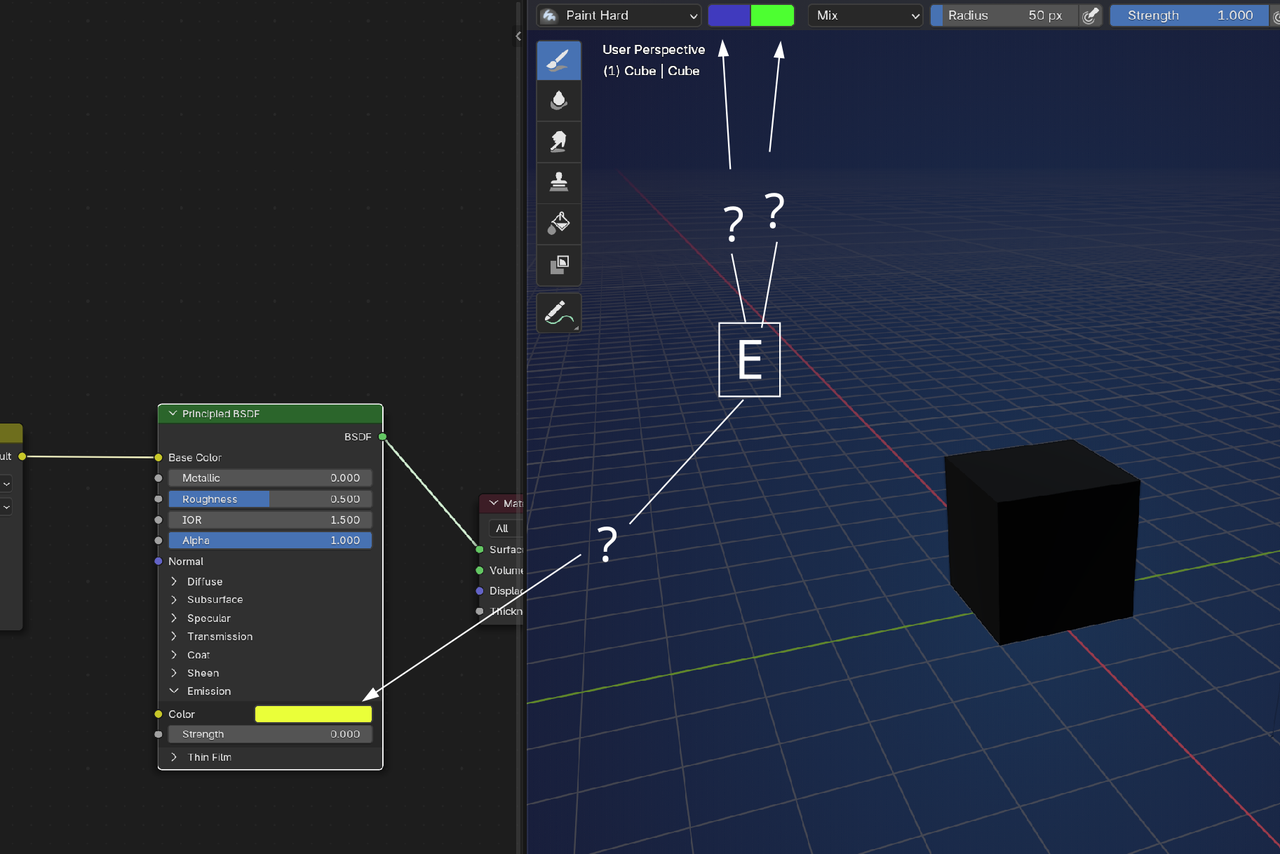This screenshot has width=1280, height=854.
Task: Click the blue primary brush color
Action: (729, 15)
